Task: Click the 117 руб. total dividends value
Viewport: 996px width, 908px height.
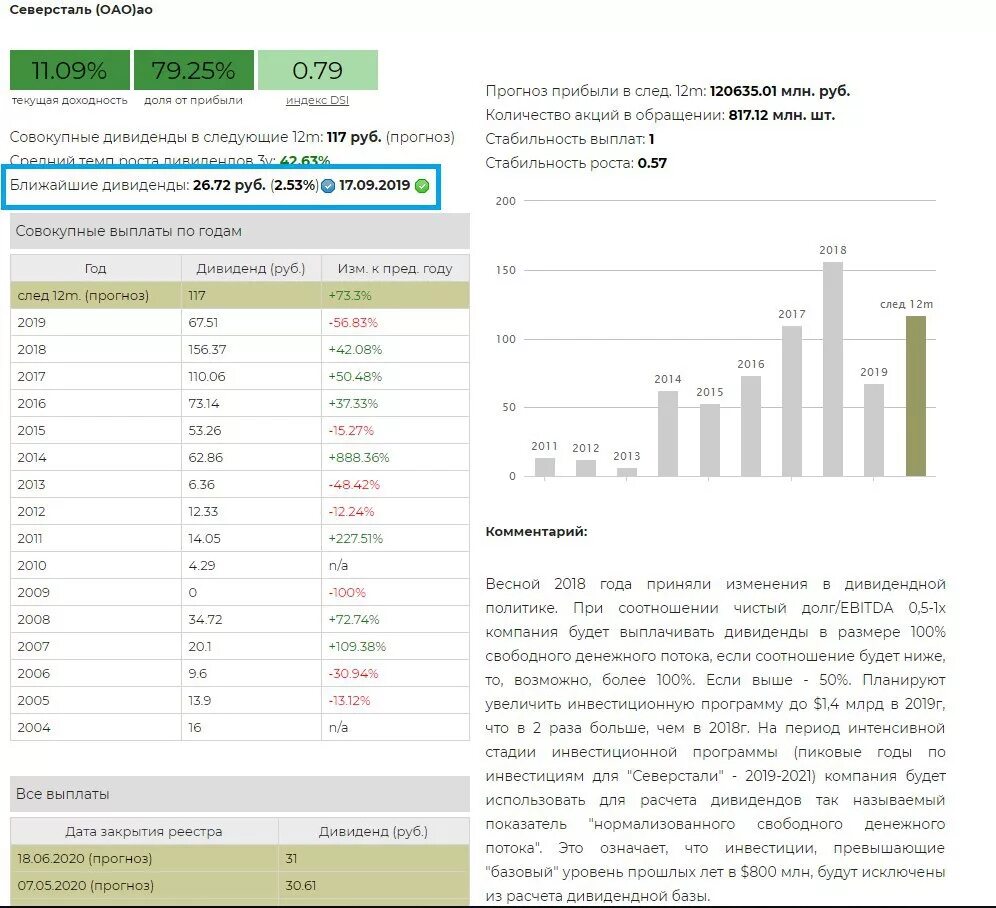Action: (354, 137)
